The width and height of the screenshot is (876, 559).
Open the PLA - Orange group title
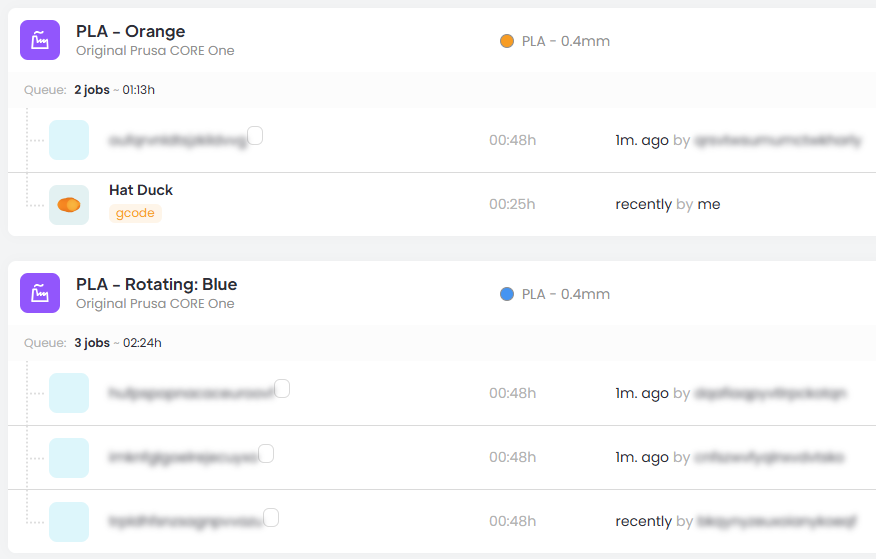point(130,32)
